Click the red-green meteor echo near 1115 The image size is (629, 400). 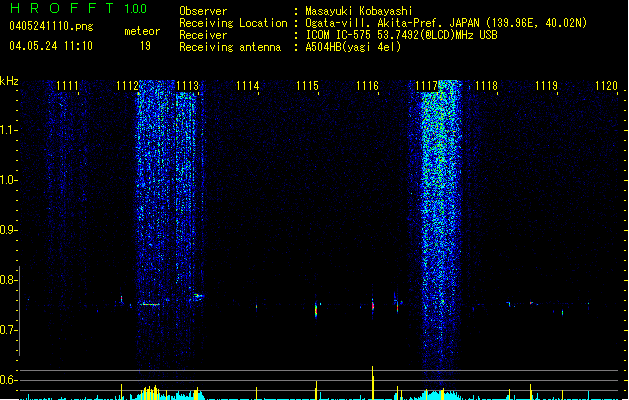[x=316, y=310]
